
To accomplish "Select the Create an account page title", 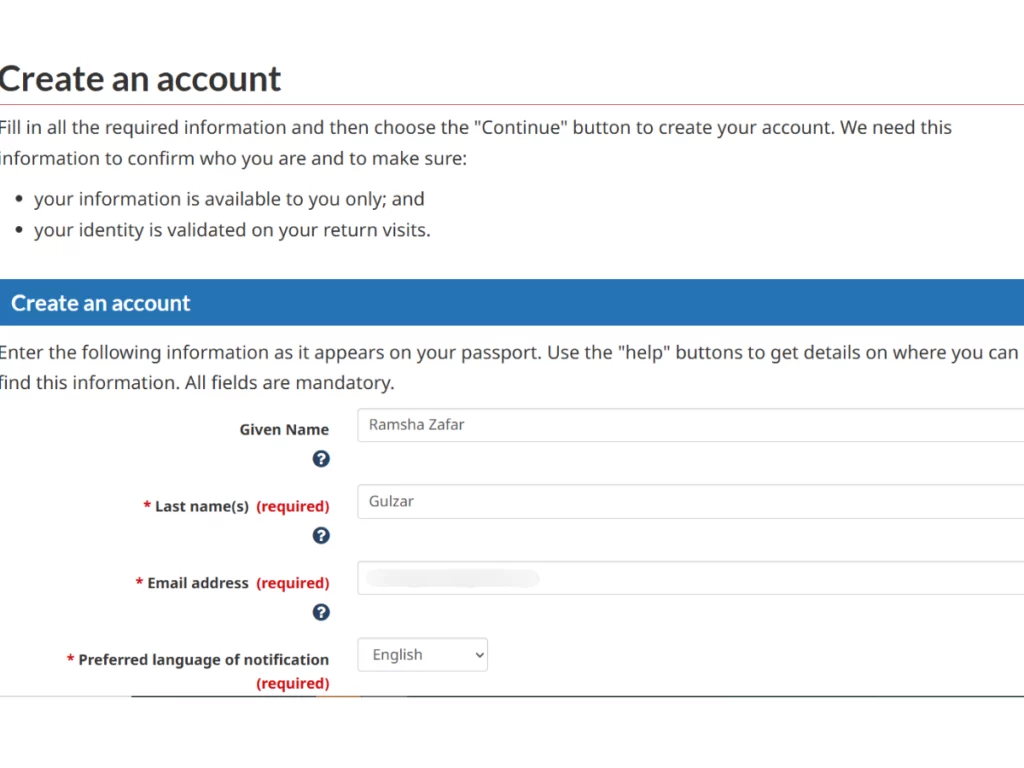I will (x=140, y=78).
